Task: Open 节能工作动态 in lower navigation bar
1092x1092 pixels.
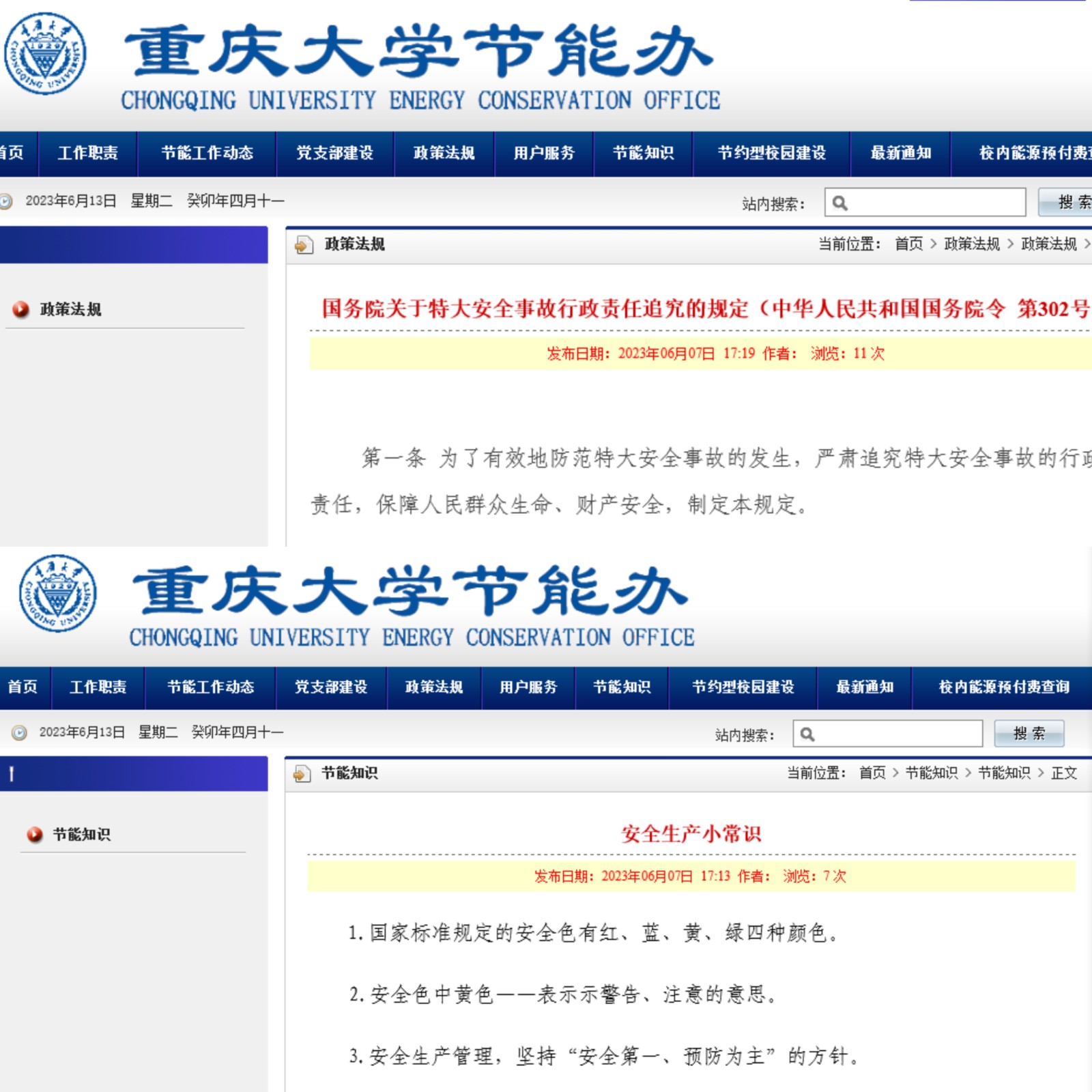Action: (x=211, y=687)
